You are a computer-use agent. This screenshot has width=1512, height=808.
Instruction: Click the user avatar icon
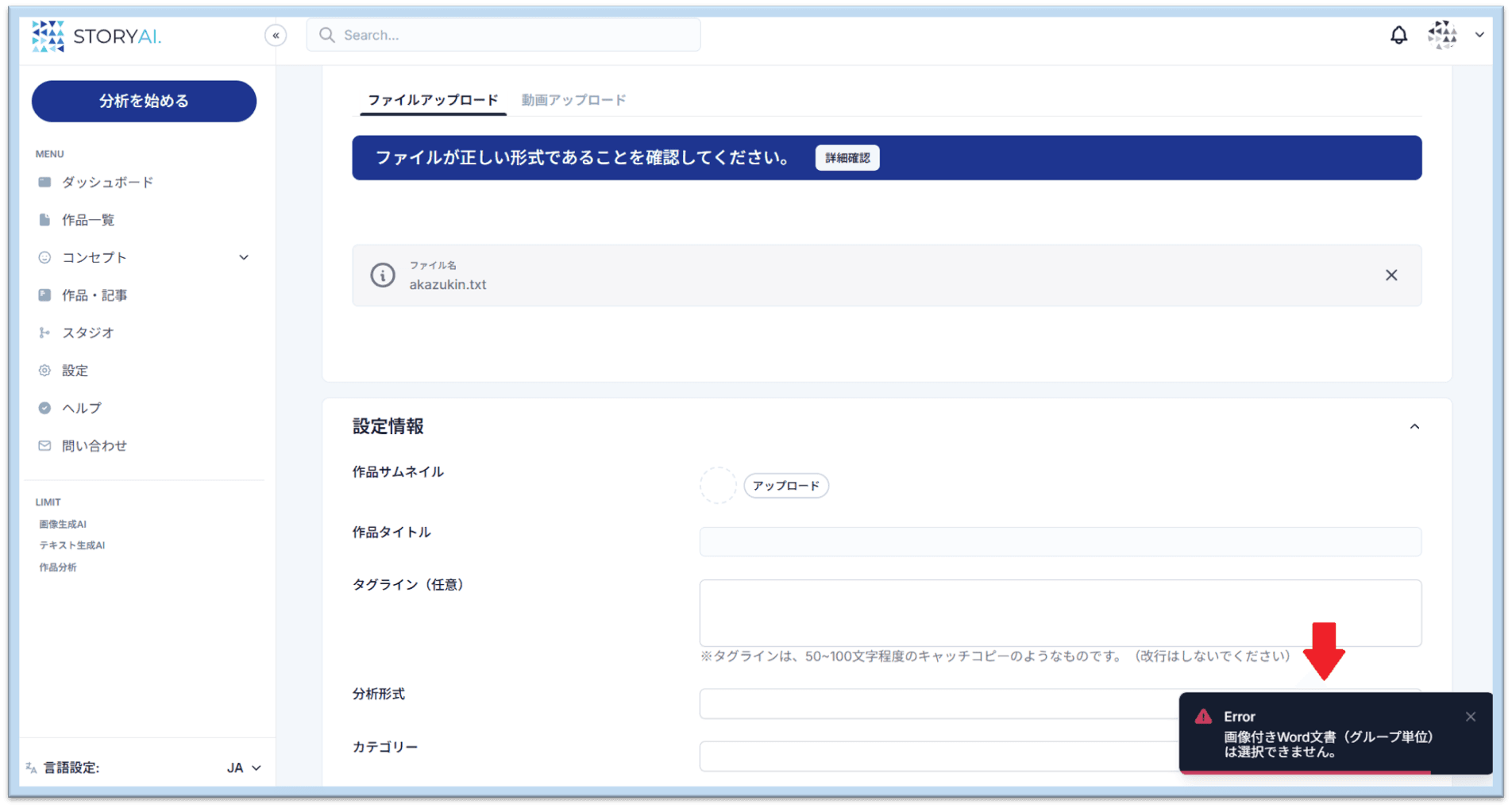pos(1442,35)
